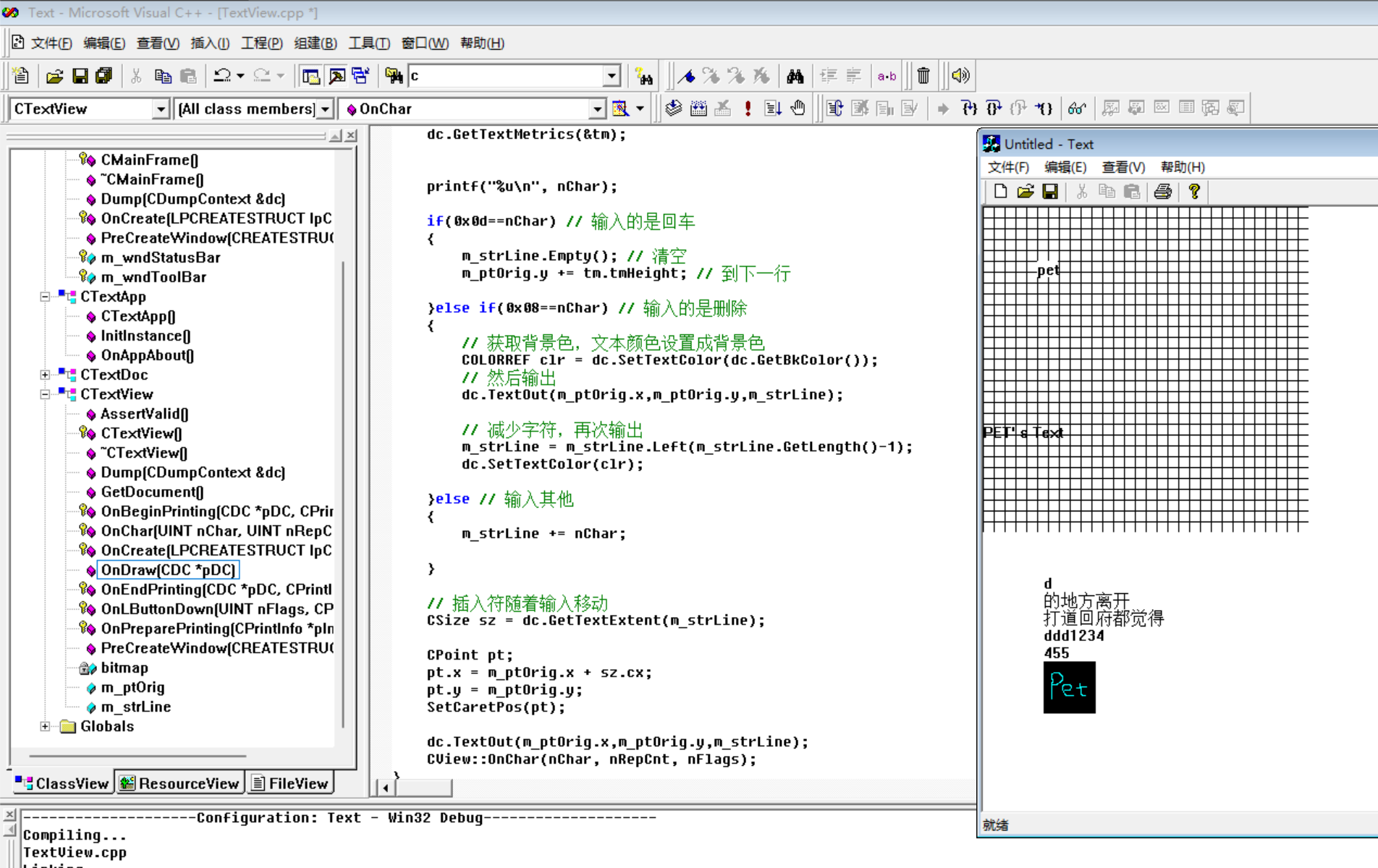Screen dimensions: 1378x868
Task: Click the New Text File toolbar icon
Action: pyautogui.click(x=21, y=75)
